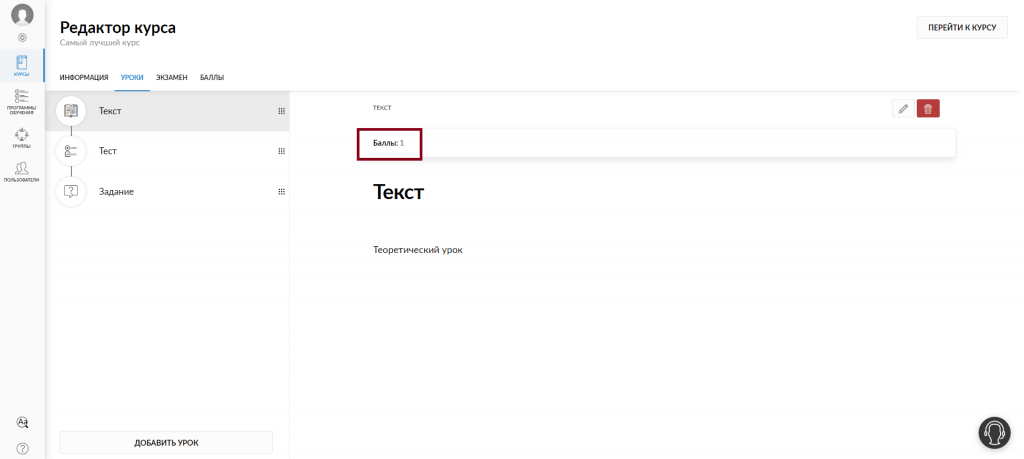This screenshot has height=459, width=1024.
Task: Open Программы обучения in the sidebar
Action: coord(22,102)
